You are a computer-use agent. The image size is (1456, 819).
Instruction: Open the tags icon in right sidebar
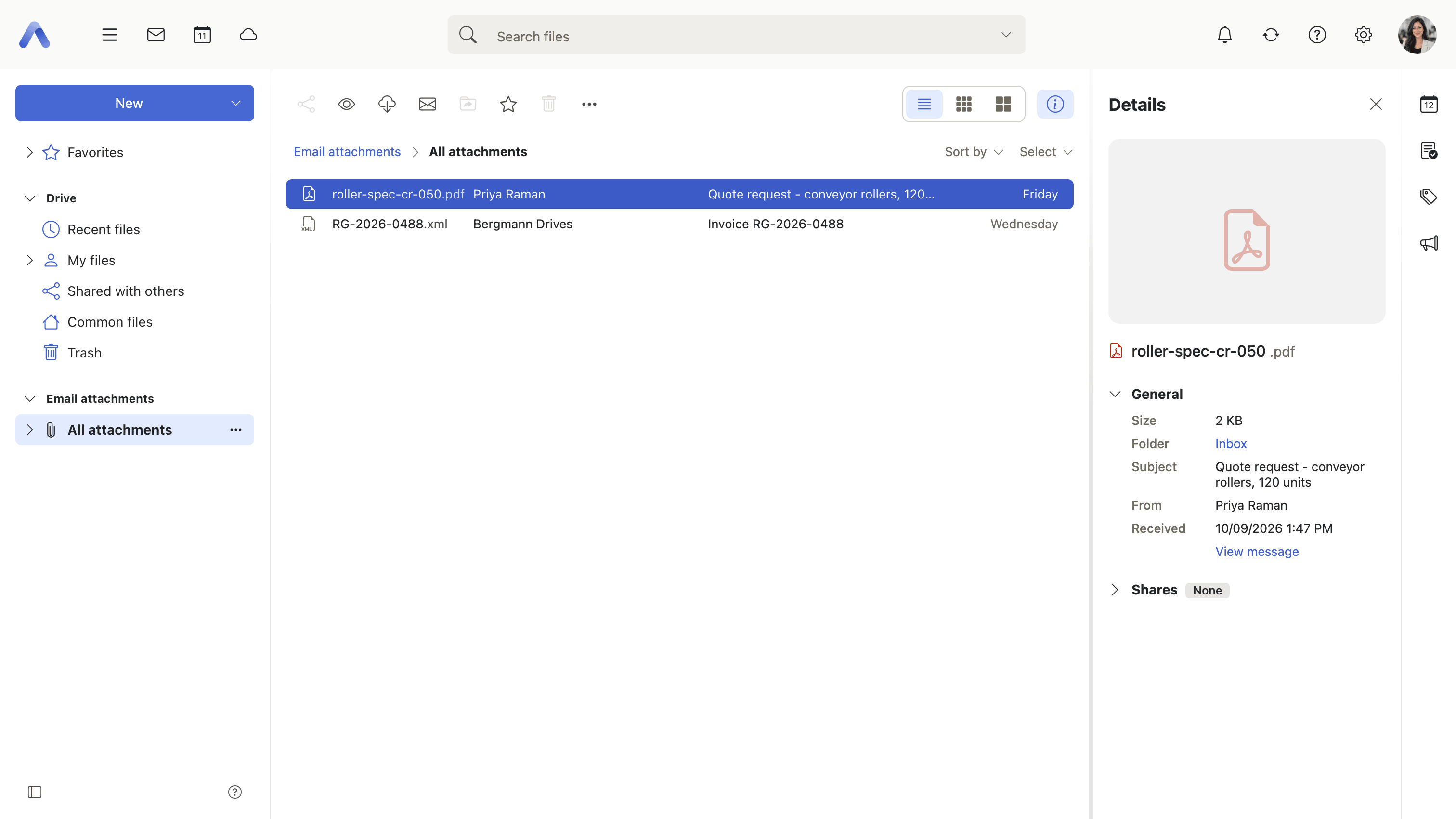pos(1428,197)
